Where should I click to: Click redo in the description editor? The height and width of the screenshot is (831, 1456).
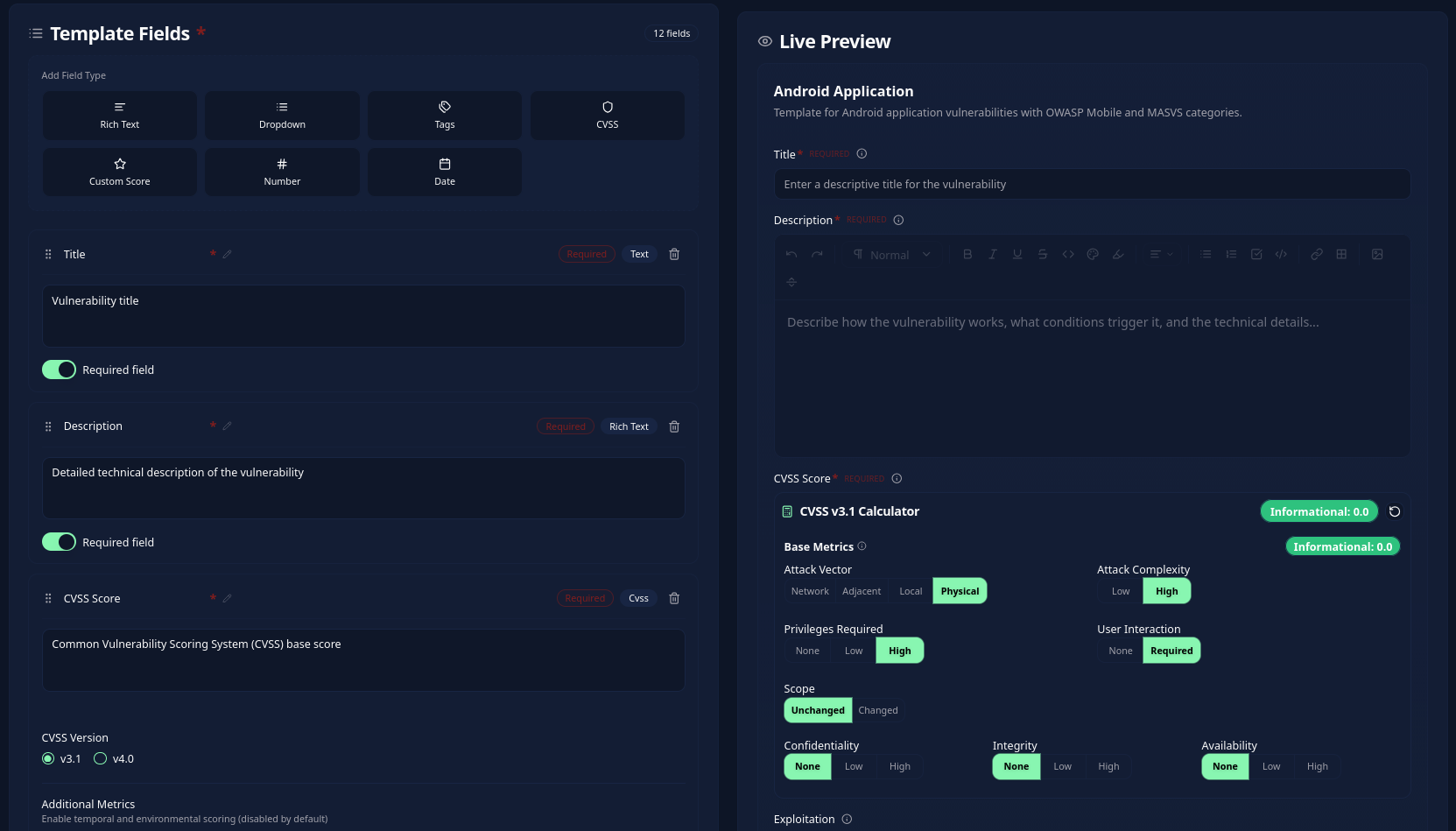(x=817, y=254)
